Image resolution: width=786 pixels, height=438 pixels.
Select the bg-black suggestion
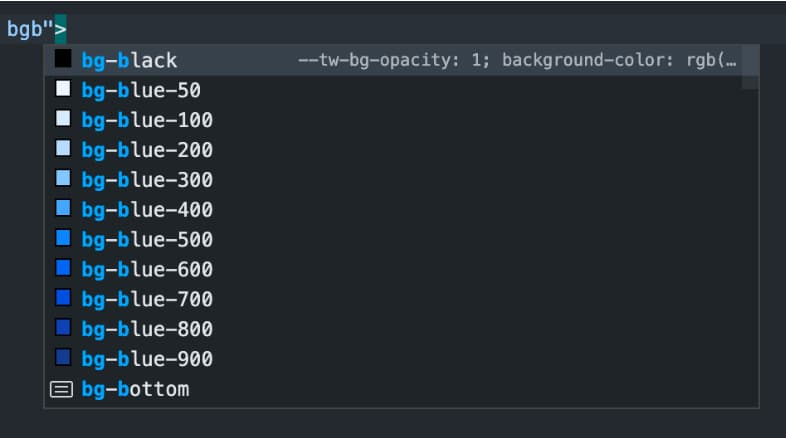[x=129, y=61]
